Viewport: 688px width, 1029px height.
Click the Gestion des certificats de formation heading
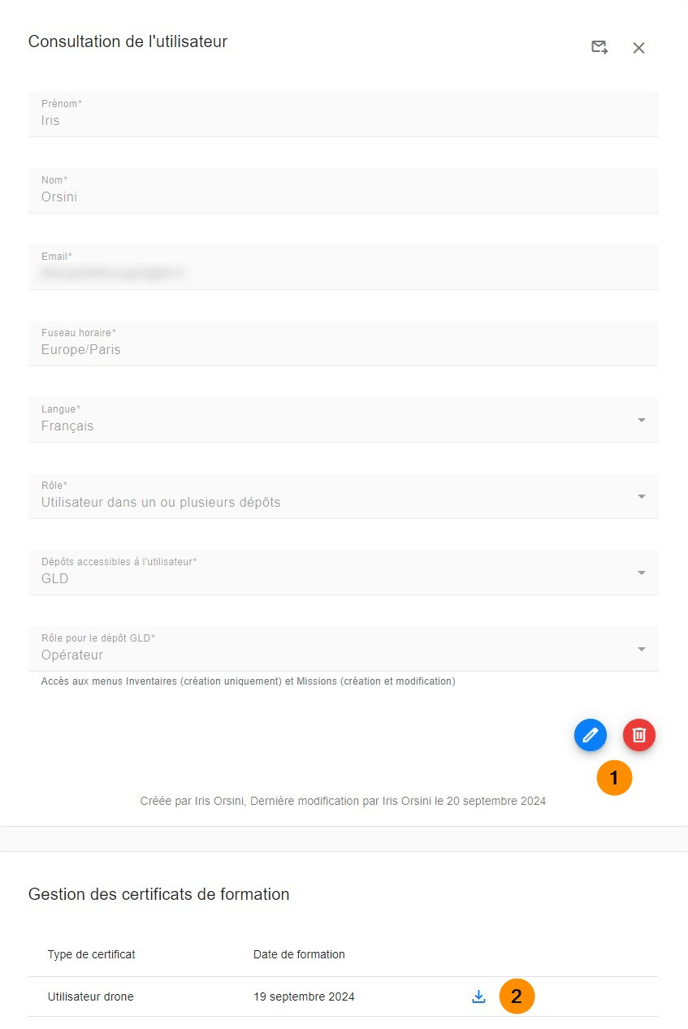tap(159, 894)
